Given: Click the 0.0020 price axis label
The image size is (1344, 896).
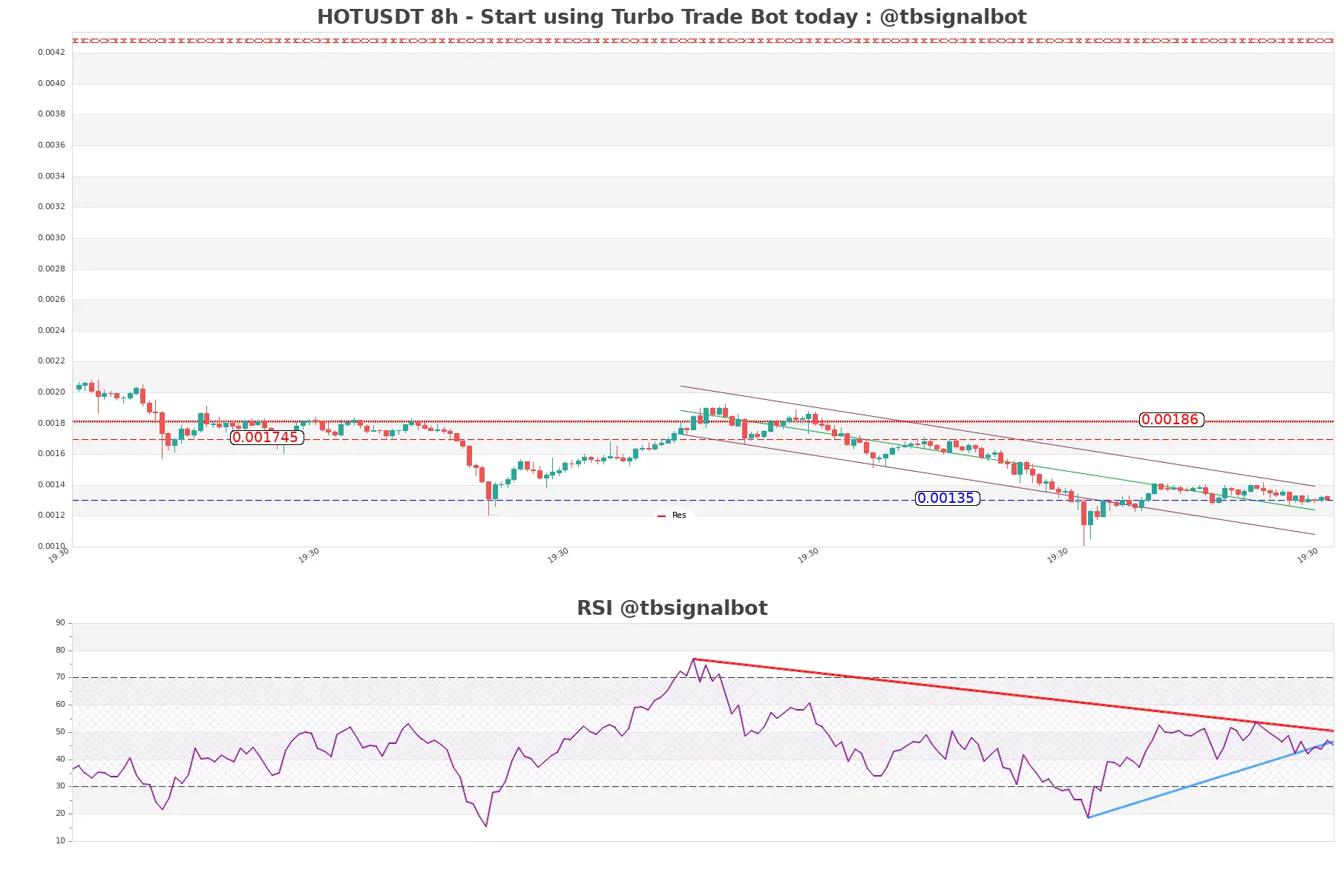Looking at the screenshot, I should click(51, 392).
